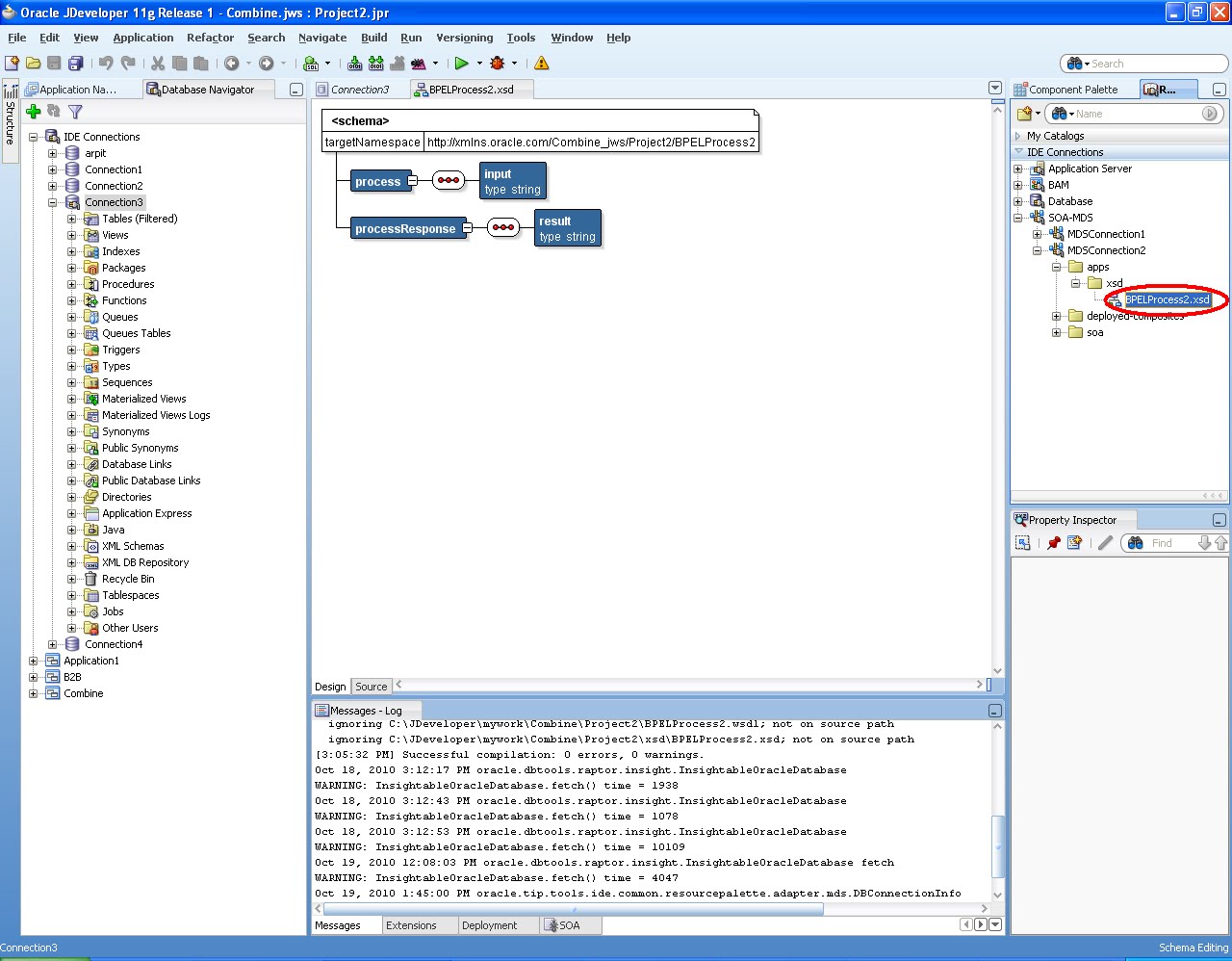Screen dimensions: 1232x961
Task: Open the Versioning menu
Action: coord(465,38)
